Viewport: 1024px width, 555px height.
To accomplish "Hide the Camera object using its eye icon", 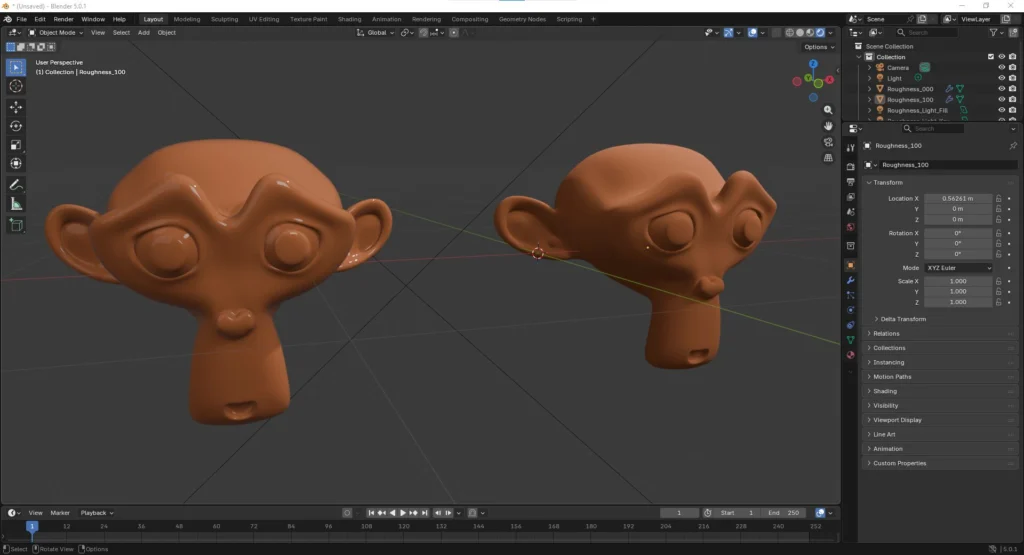I will [x=1001, y=67].
